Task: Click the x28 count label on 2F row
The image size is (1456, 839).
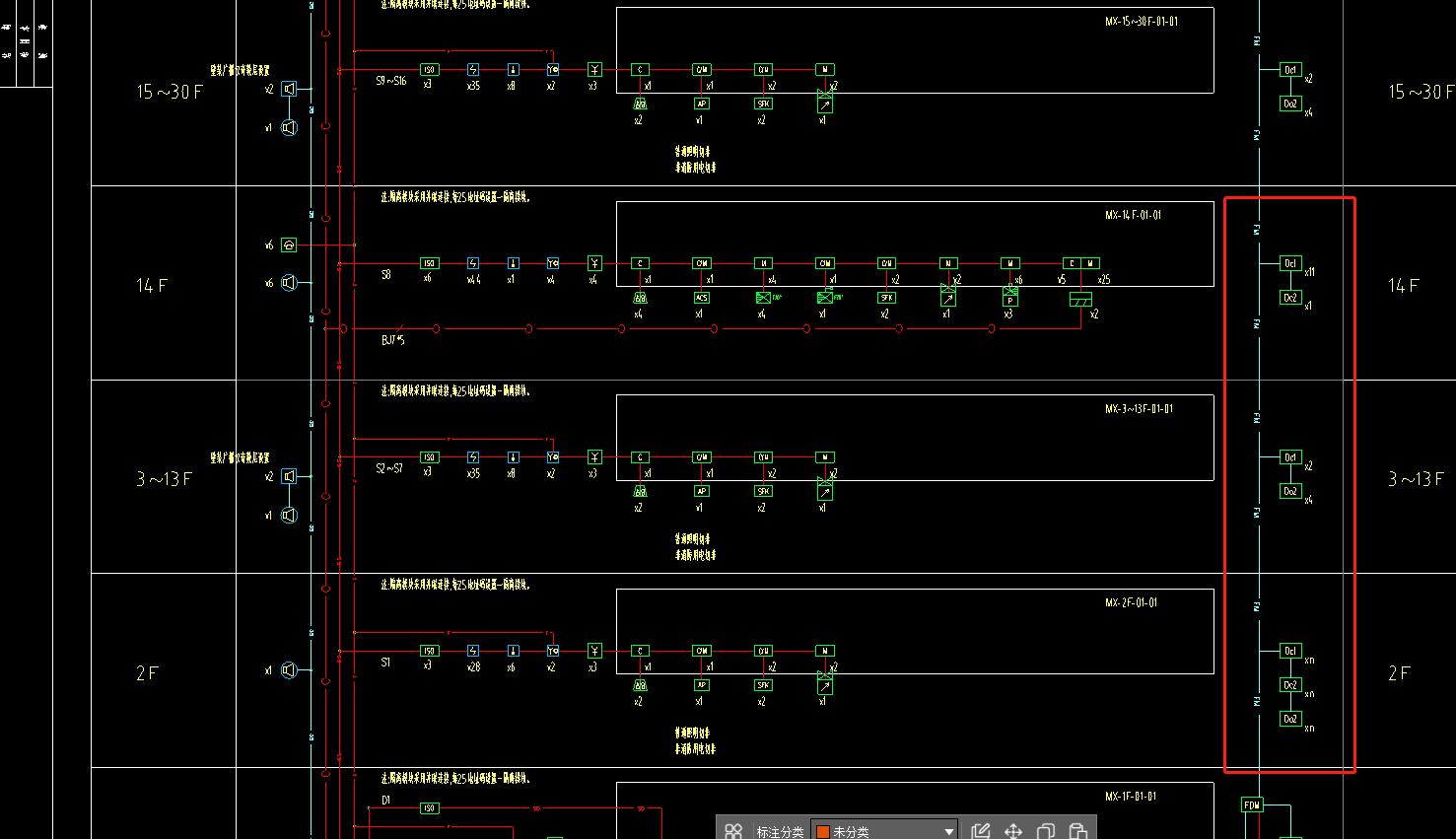Action: [474, 667]
